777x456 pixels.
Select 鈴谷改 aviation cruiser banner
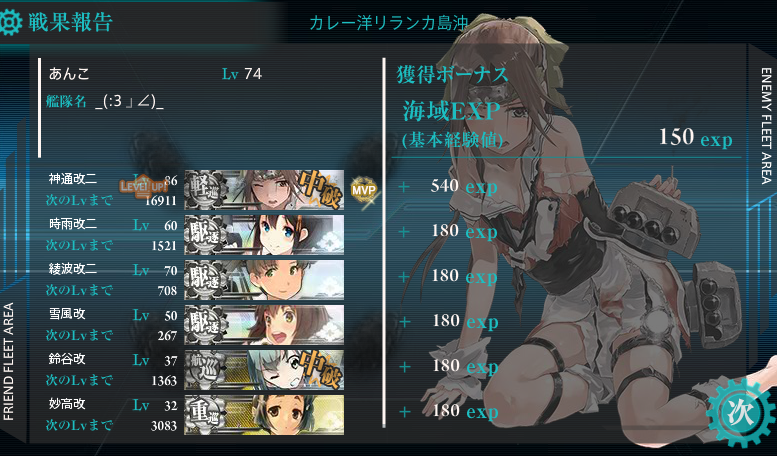coord(264,370)
